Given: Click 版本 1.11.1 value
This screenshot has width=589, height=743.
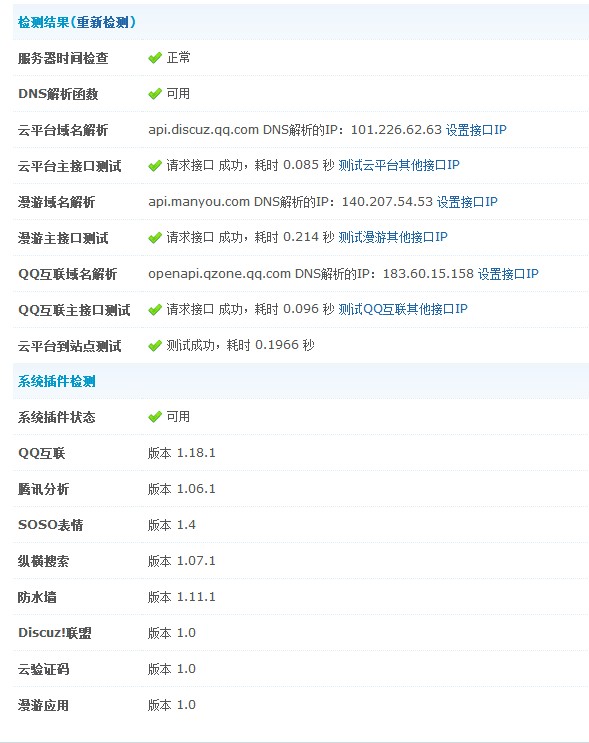Looking at the screenshot, I should point(181,597).
